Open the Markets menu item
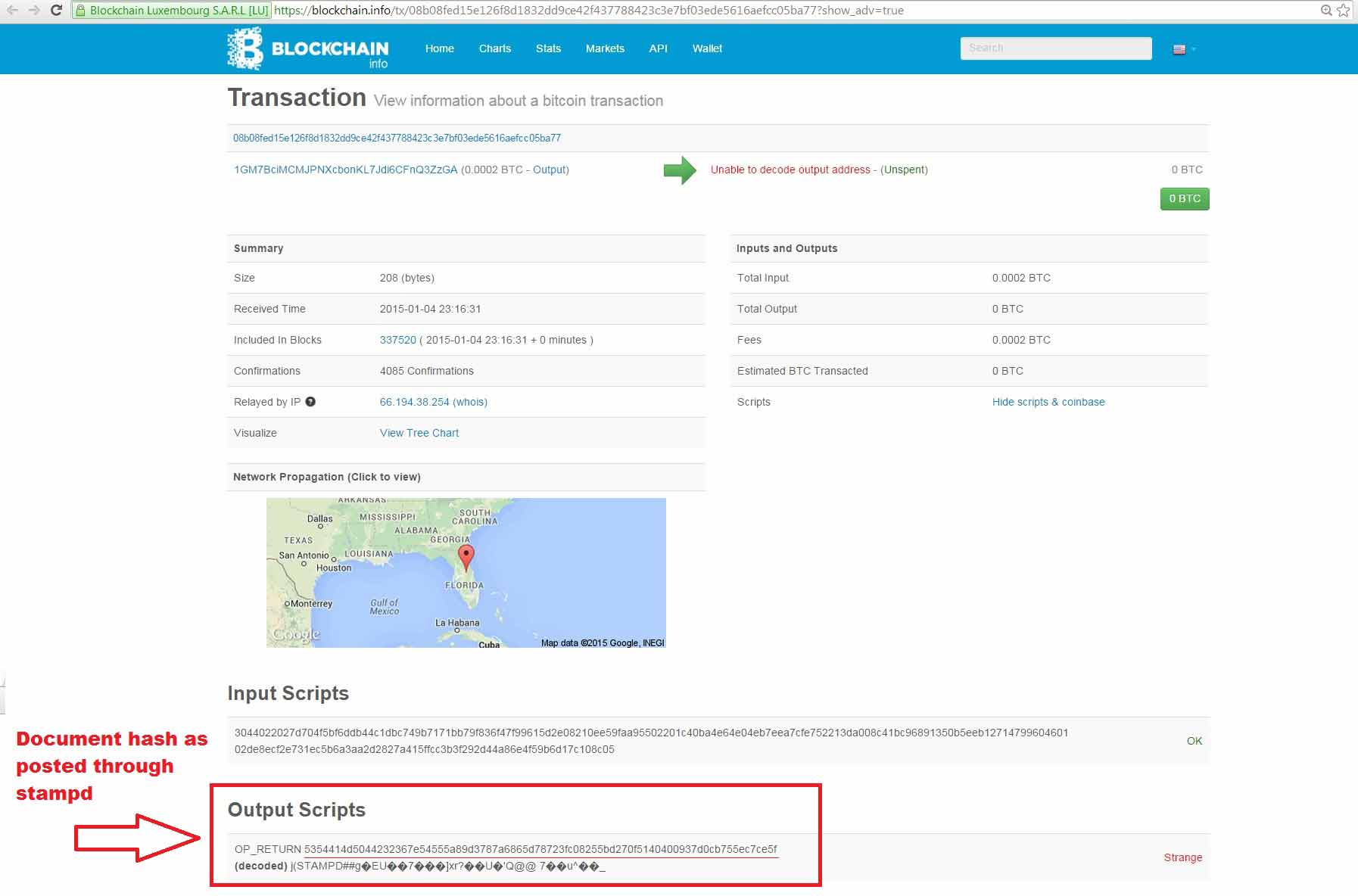Image resolution: width=1358 pixels, height=896 pixels. click(605, 48)
